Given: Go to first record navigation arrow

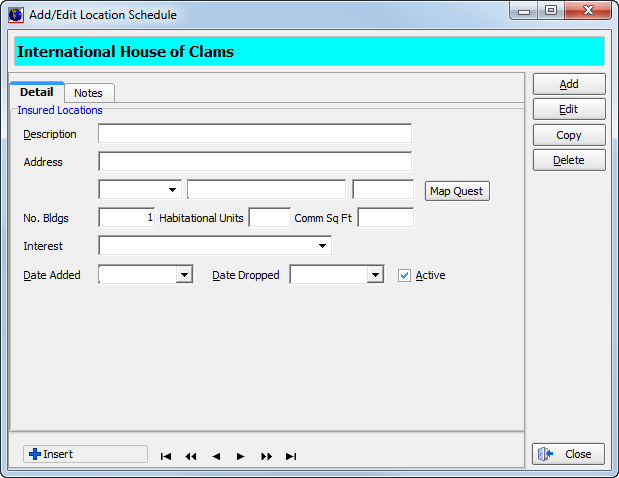Looking at the screenshot, I should pyautogui.click(x=166, y=456).
